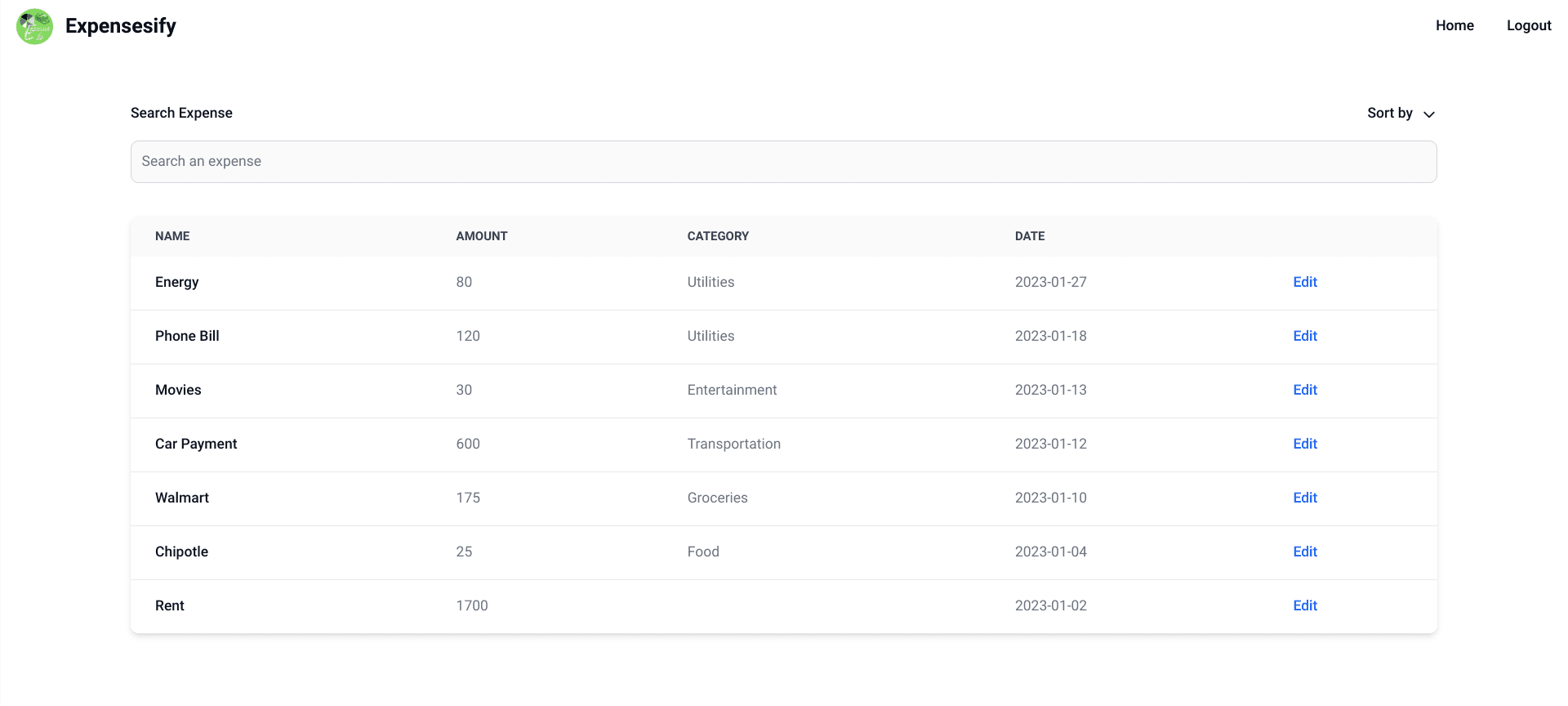Click the amount 120 for Phone Bill

[468, 336]
